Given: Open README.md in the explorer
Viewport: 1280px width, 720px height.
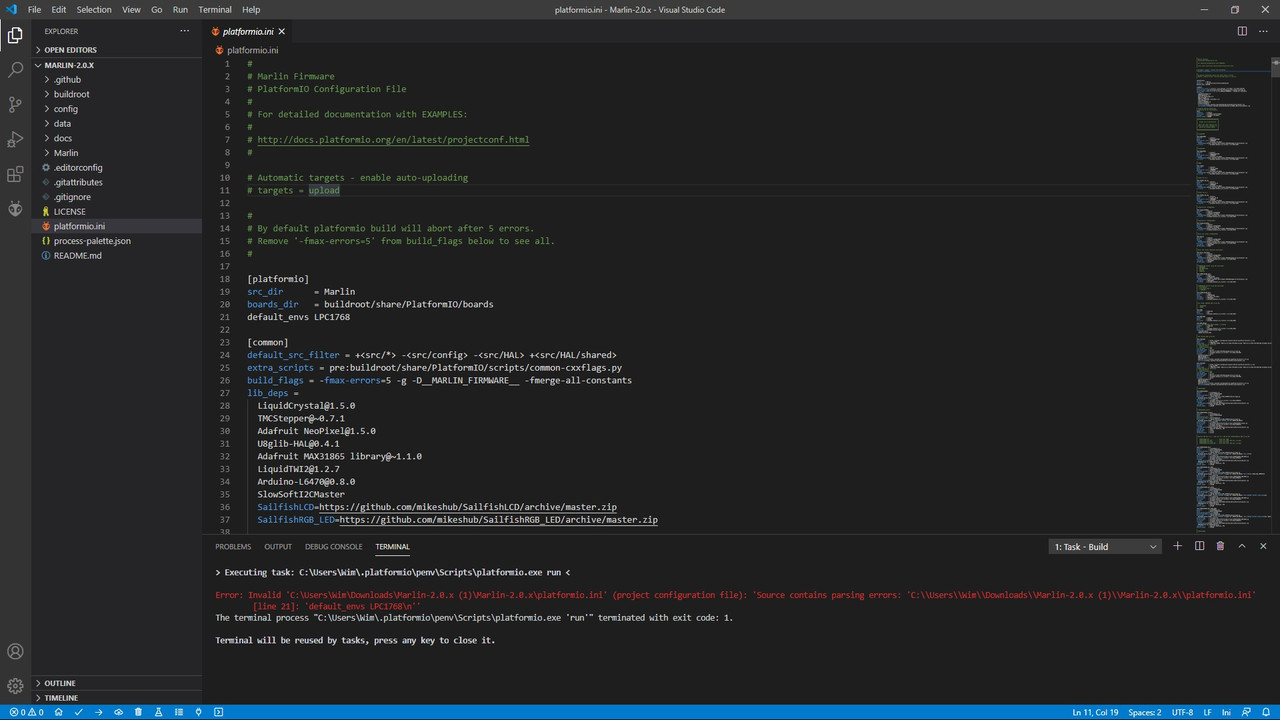Looking at the screenshot, I should (116, 256).
